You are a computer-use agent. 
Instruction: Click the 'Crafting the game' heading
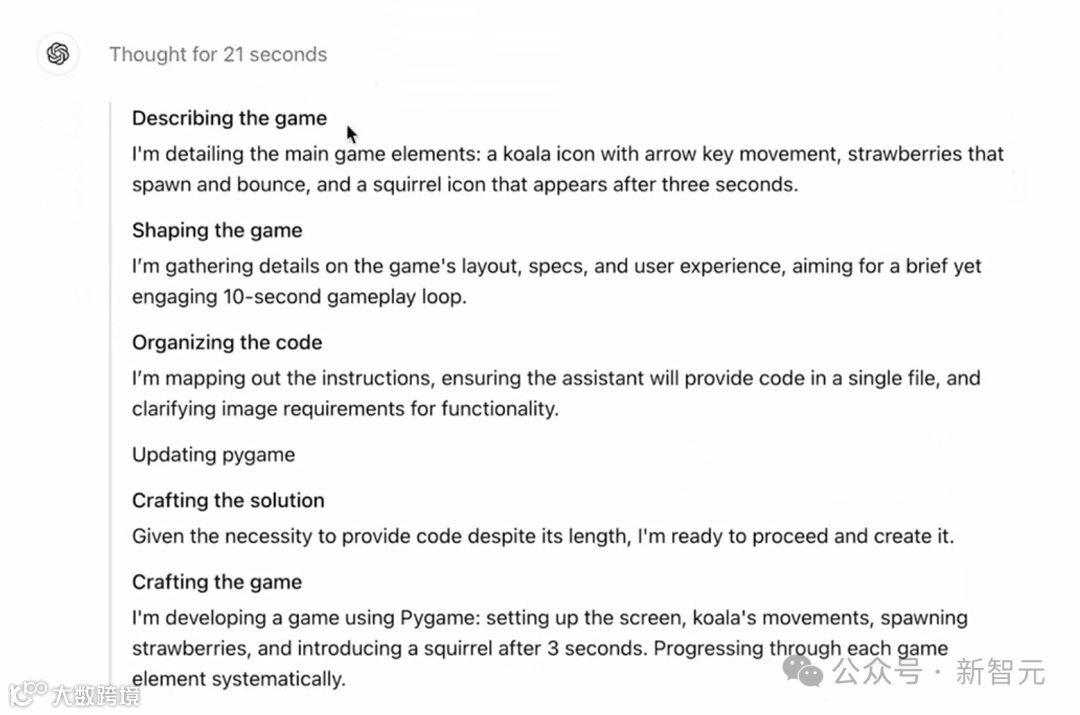pos(217,582)
